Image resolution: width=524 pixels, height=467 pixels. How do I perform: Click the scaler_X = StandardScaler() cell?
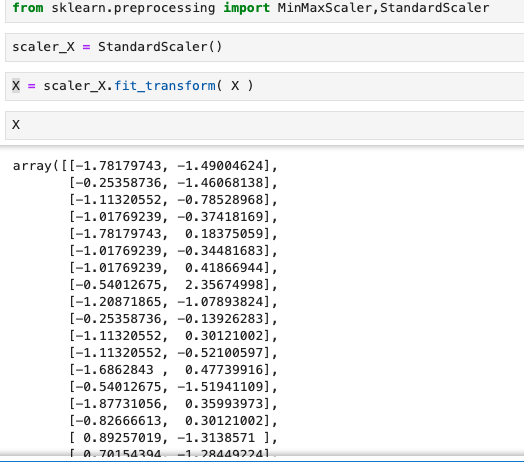click(265, 47)
